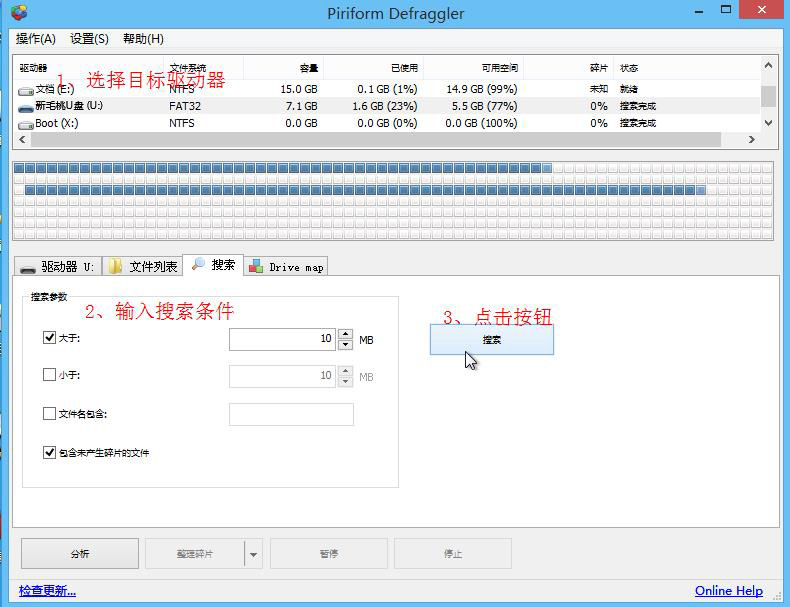Switch to the 驱动器 U: tab

tap(58, 266)
